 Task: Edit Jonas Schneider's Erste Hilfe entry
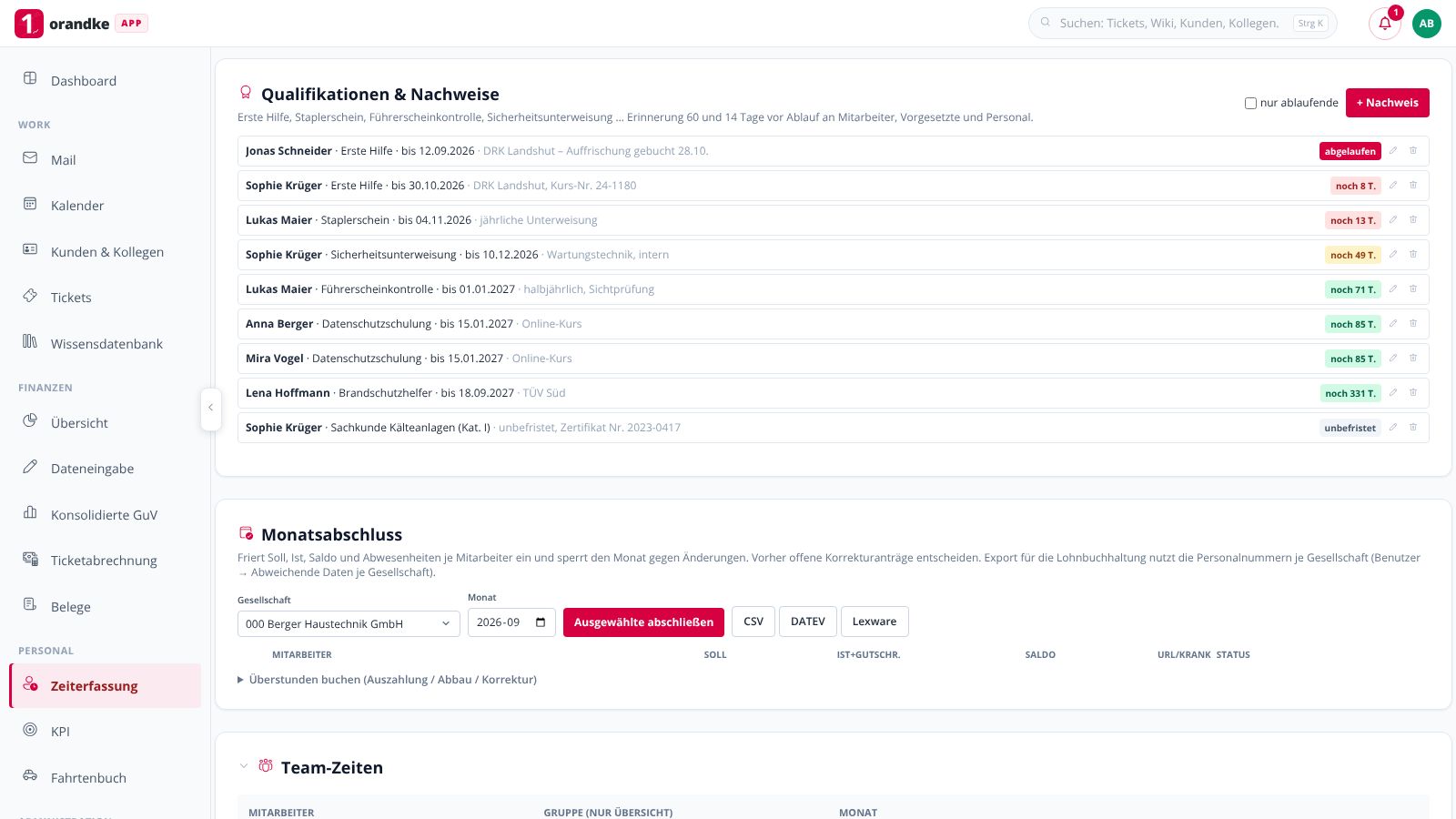click(1393, 151)
